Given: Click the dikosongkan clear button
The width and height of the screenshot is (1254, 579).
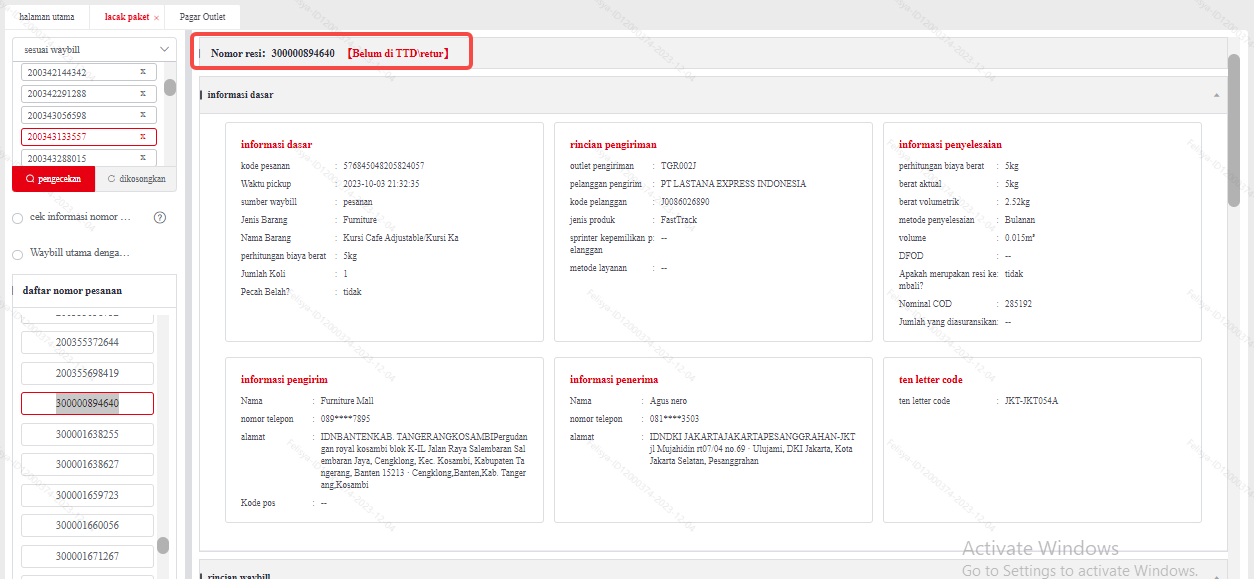Looking at the screenshot, I should 136,180.
